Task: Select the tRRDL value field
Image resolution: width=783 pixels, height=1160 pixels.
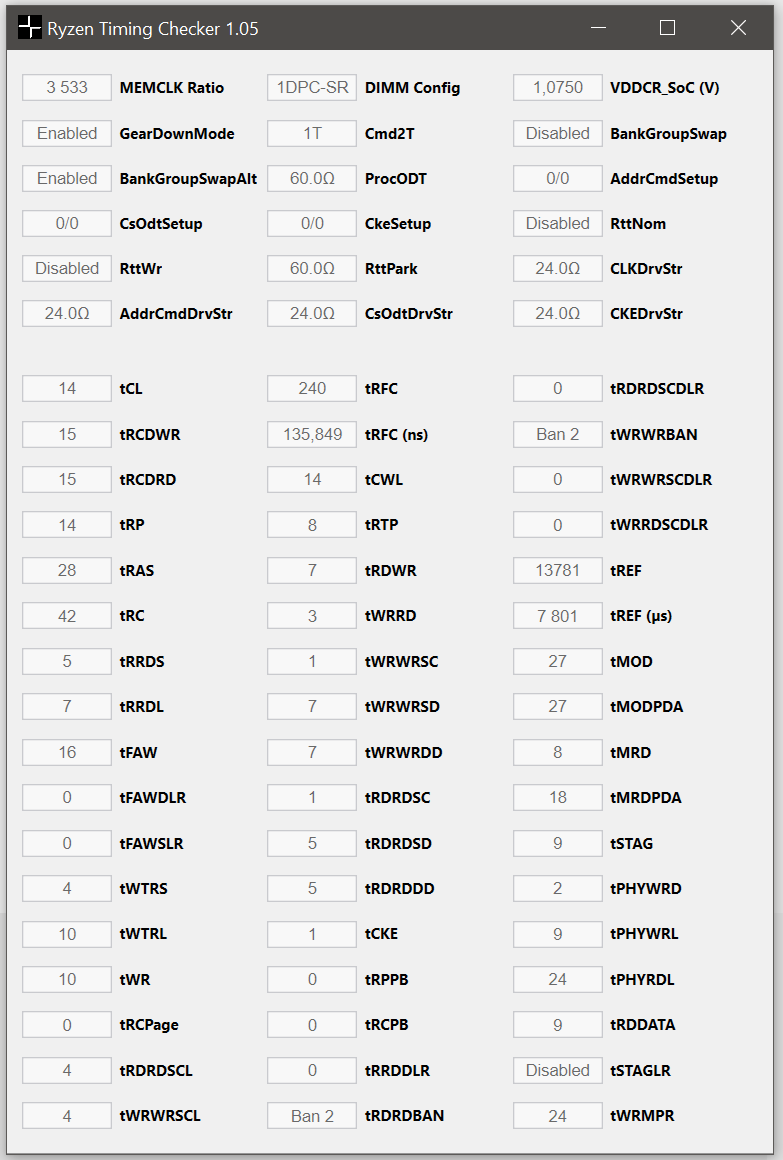Action: pyautogui.click(x=67, y=707)
